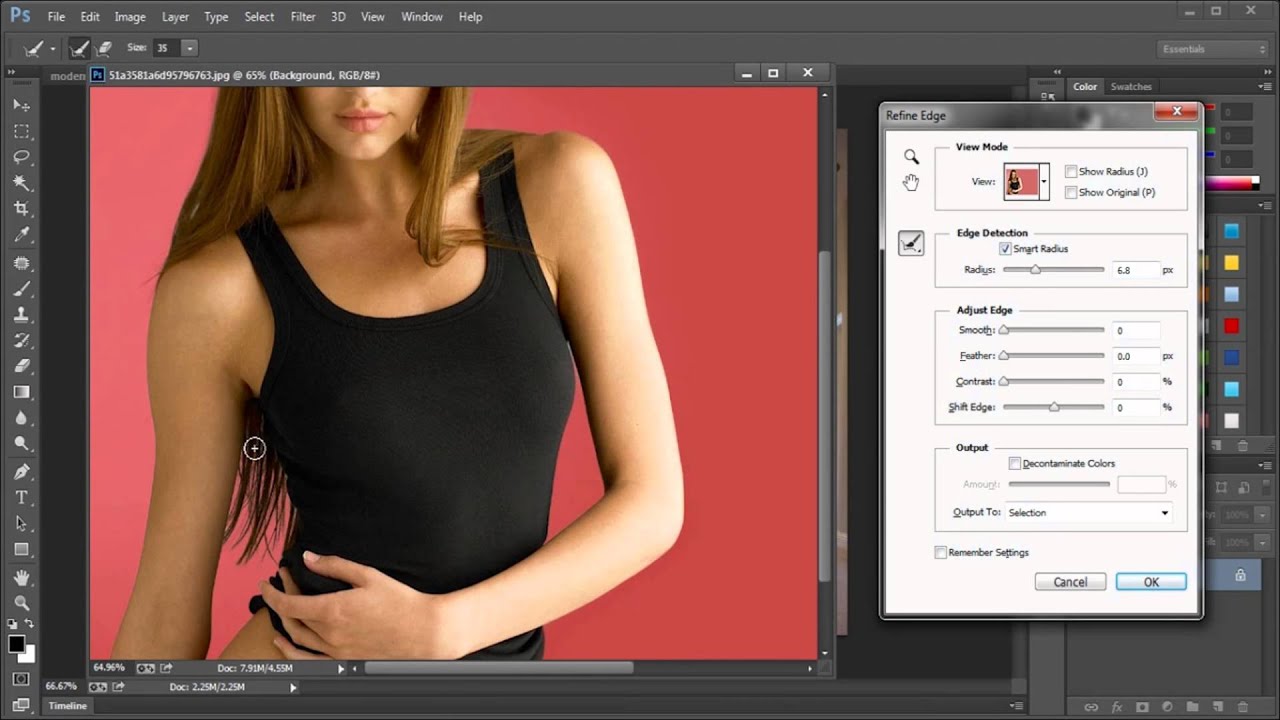Screen dimensions: 1280x720
Task: Select the Brush tool
Action: click(x=21, y=289)
